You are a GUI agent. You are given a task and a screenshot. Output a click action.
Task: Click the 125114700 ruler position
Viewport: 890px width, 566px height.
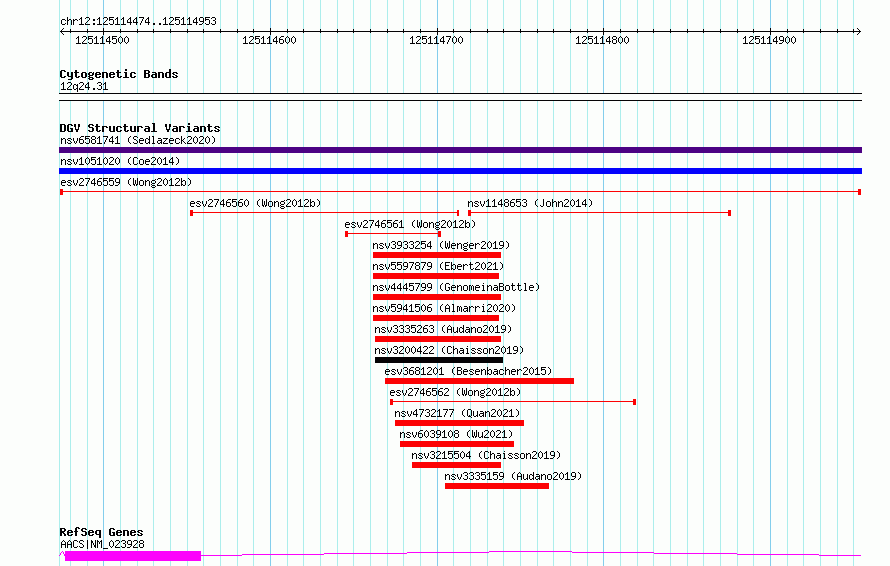point(436,40)
